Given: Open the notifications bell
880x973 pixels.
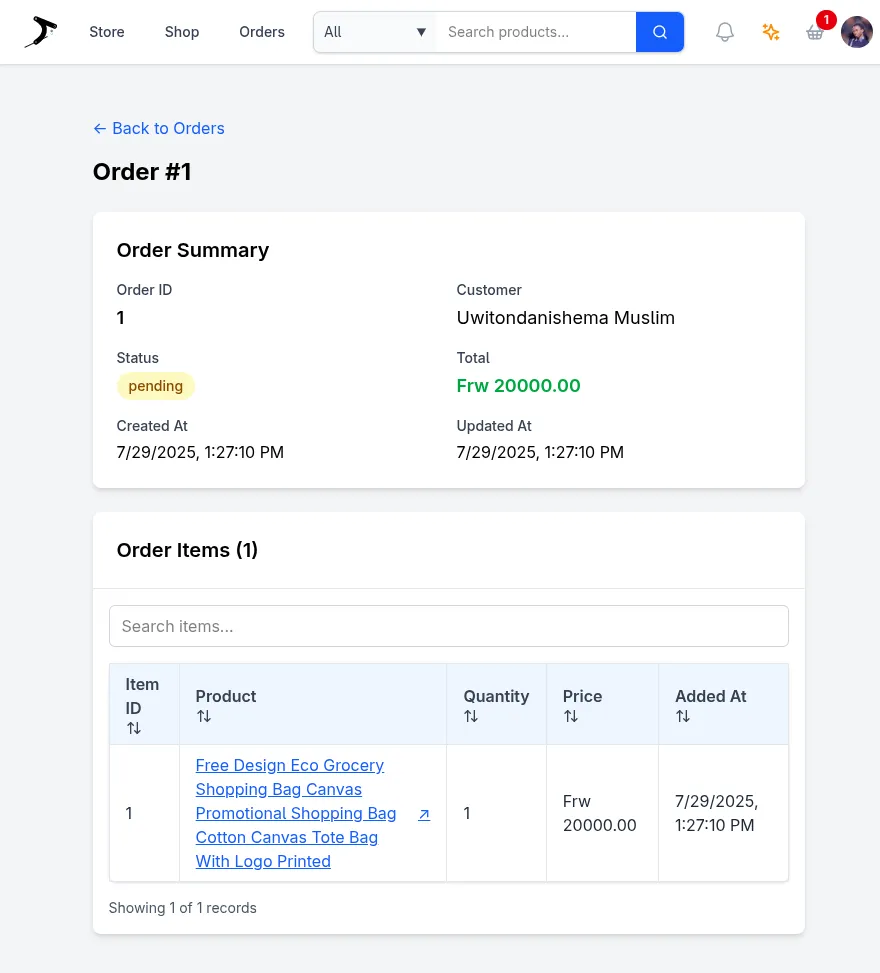Looking at the screenshot, I should tap(725, 32).
